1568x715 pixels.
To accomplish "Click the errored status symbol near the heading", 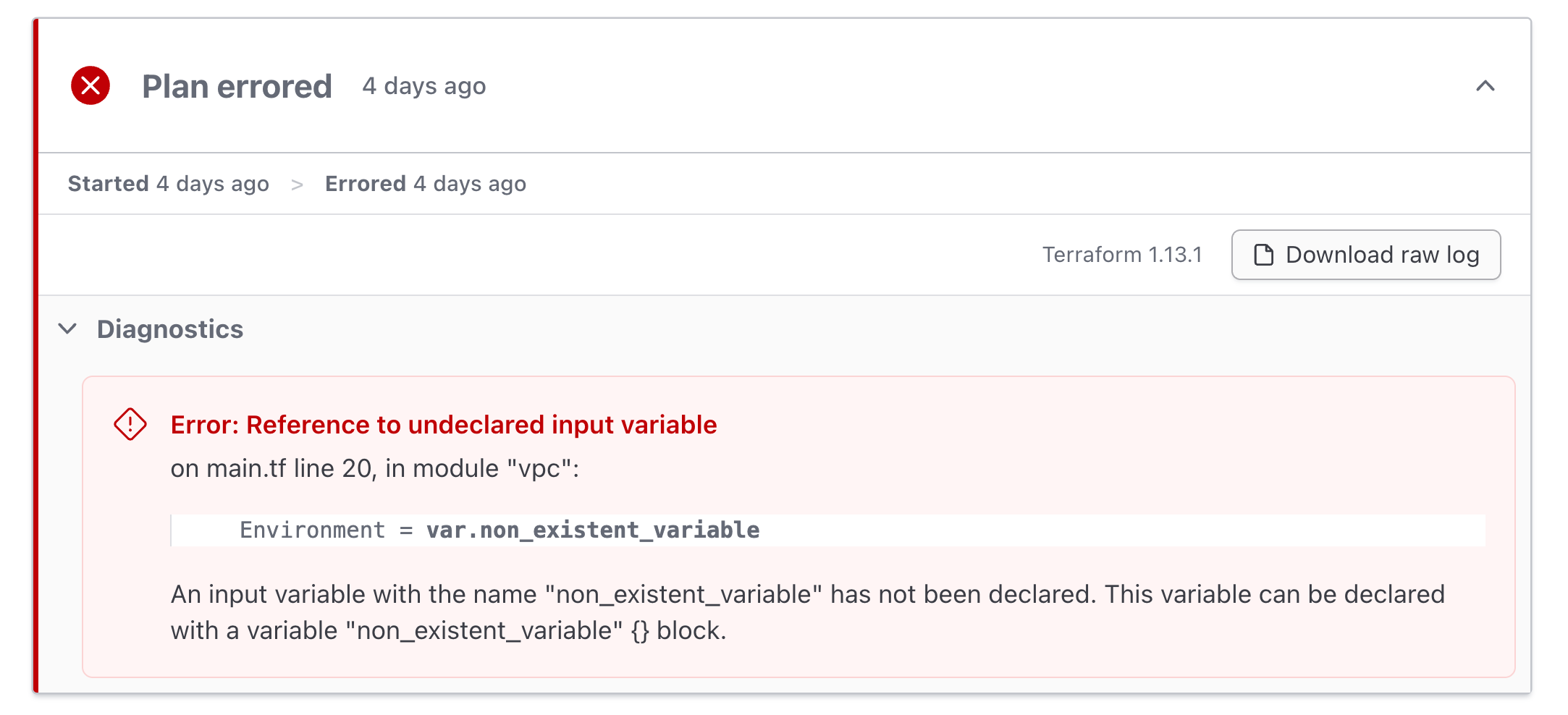I will (89, 85).
